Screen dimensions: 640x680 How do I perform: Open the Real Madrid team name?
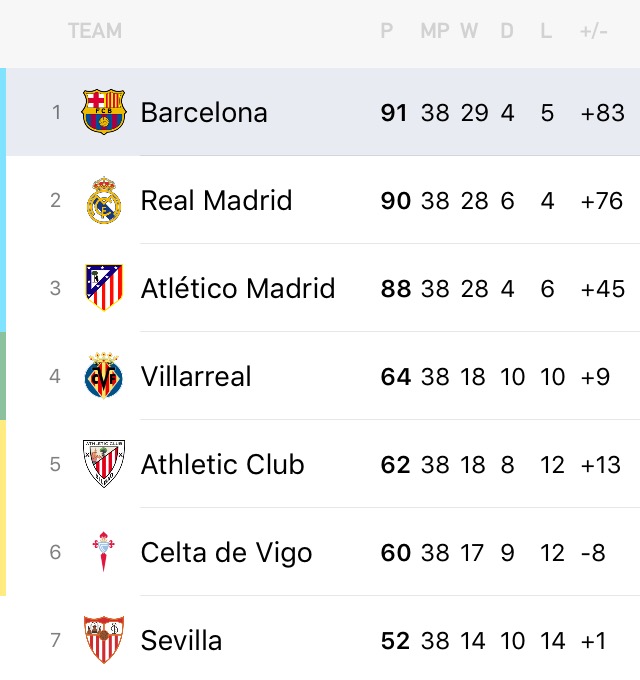[x=216, y=200]
